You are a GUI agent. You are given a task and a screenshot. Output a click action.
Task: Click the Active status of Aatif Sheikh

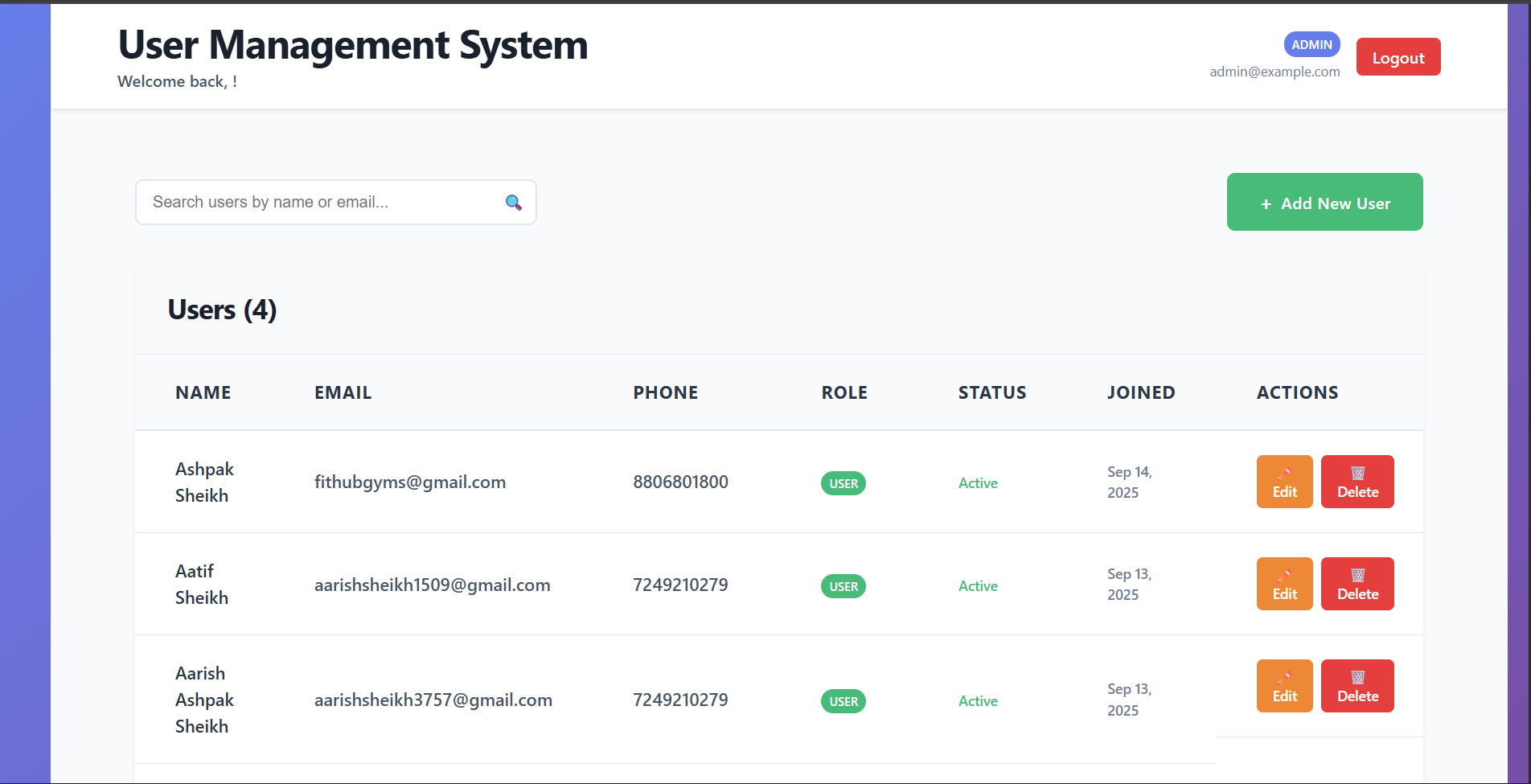click(x=978, y=586)
